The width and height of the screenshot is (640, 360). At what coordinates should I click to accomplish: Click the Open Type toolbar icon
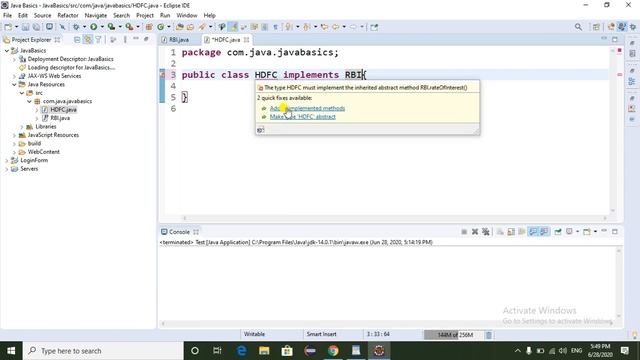tap(180, 27)
